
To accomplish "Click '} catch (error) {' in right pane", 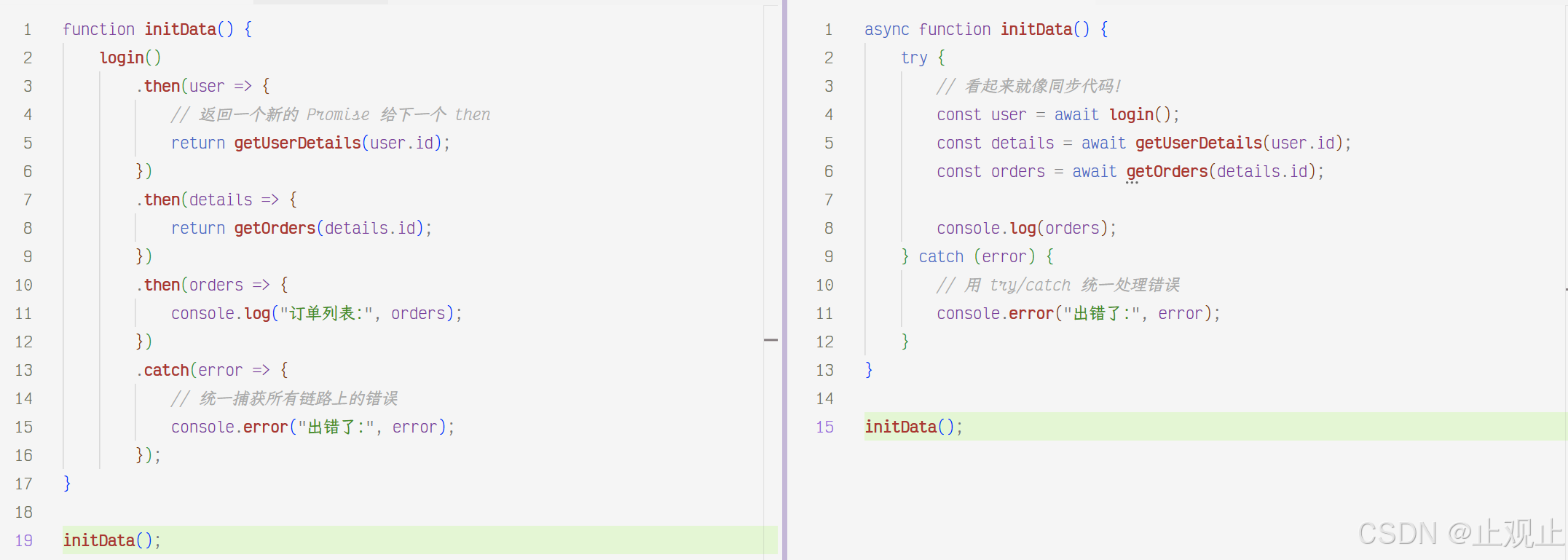I will [x=977, y=256].
